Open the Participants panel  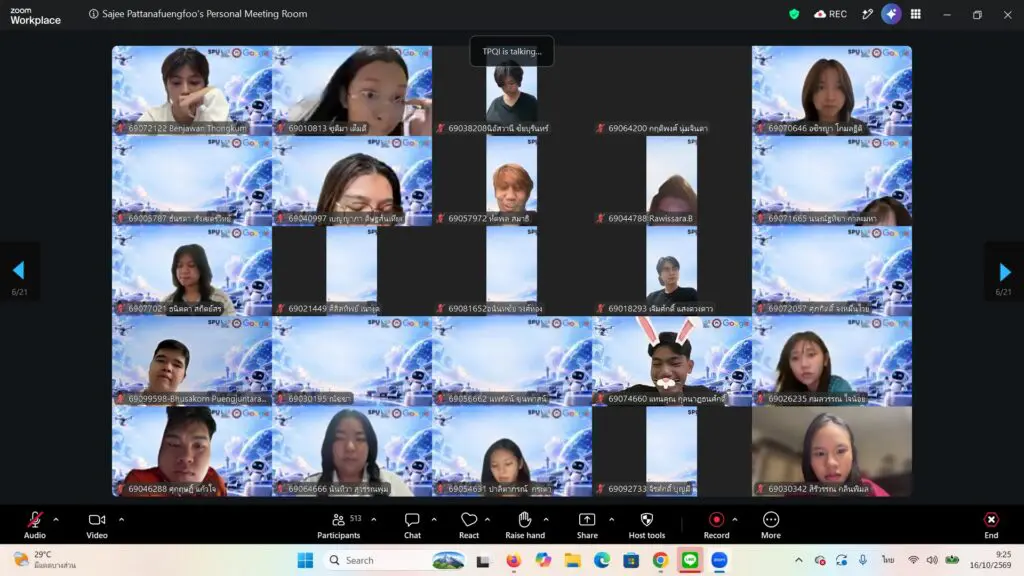(x=338, y=525)
